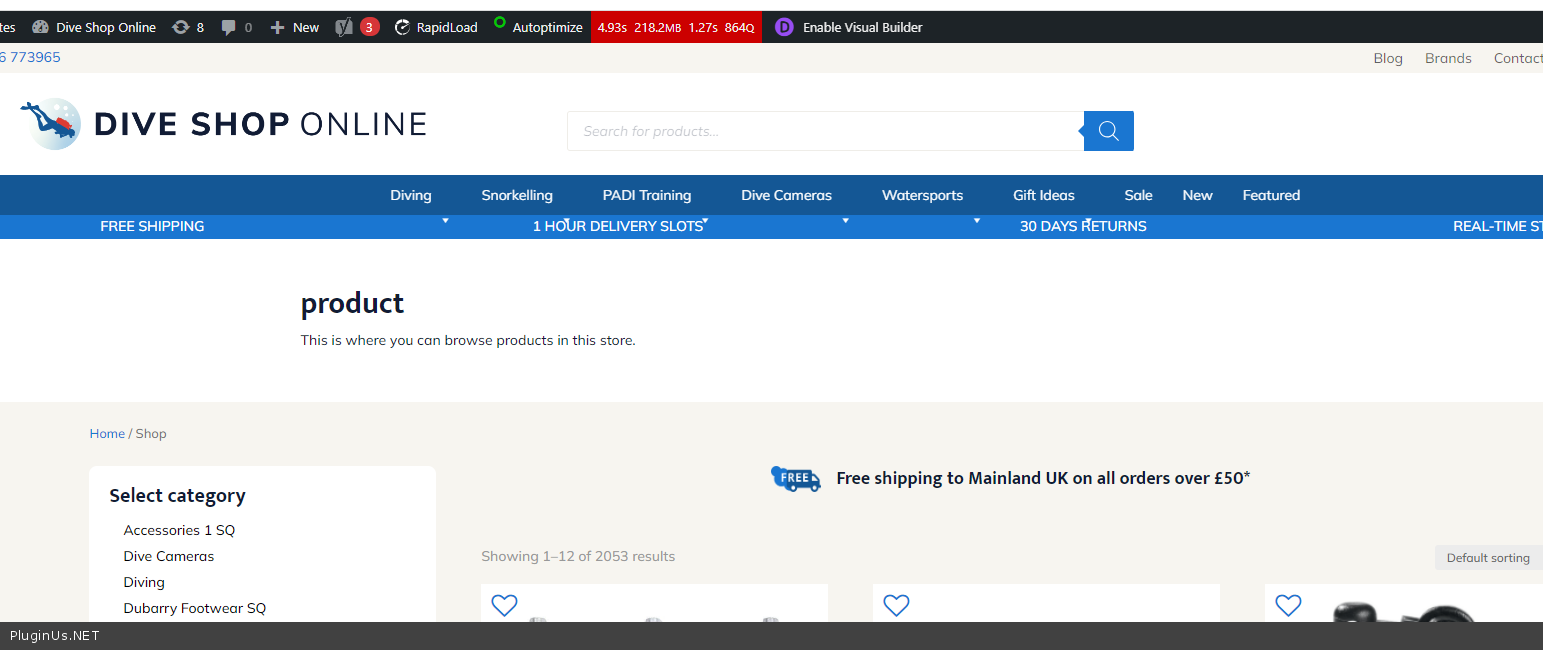The height and width of the screenshot is (650, 1543).
Task: Open the Yoast SEO admin bar icon
Action: click(345, 27)
